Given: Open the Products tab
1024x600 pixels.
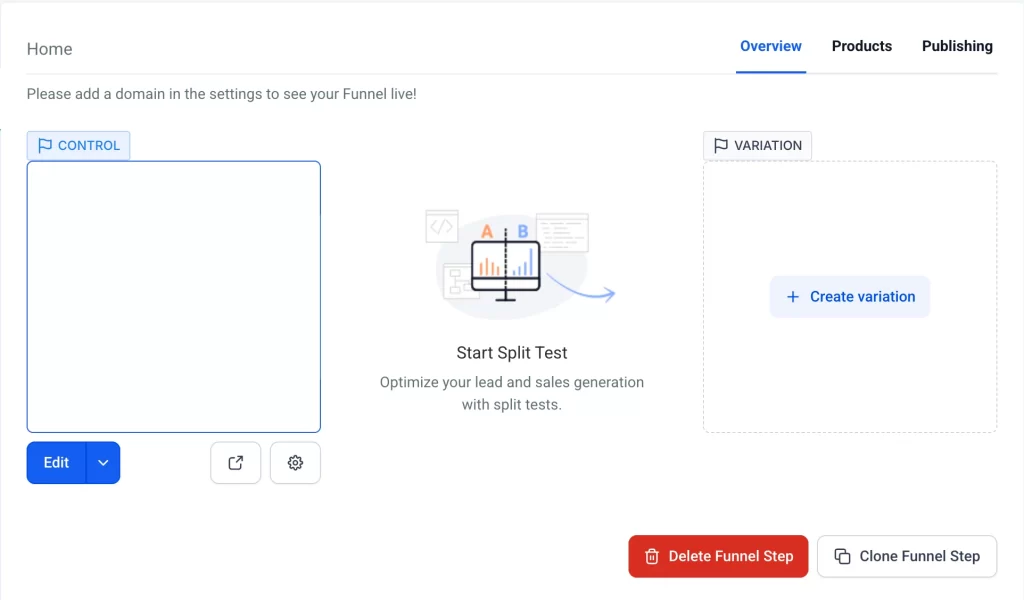Looking at the screenshot, I should point(861,46).
